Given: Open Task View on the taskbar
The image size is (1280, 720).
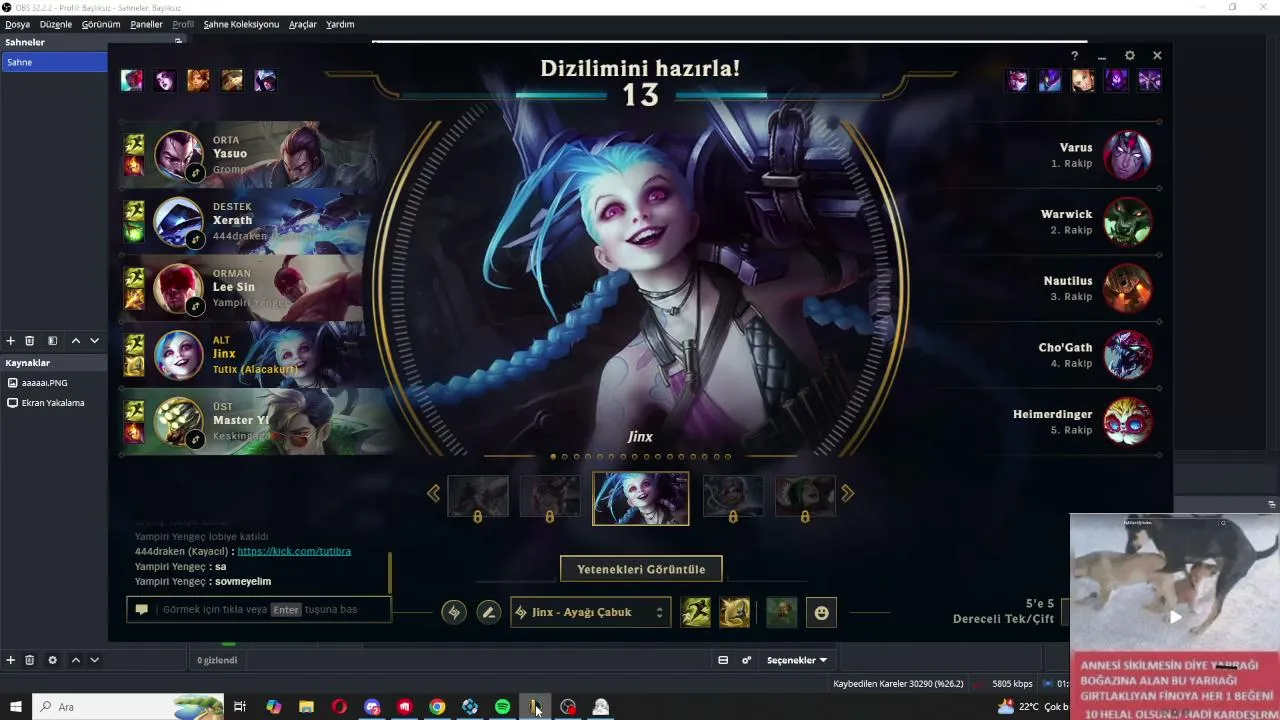Looking at the screenshot, I should 240,707.
